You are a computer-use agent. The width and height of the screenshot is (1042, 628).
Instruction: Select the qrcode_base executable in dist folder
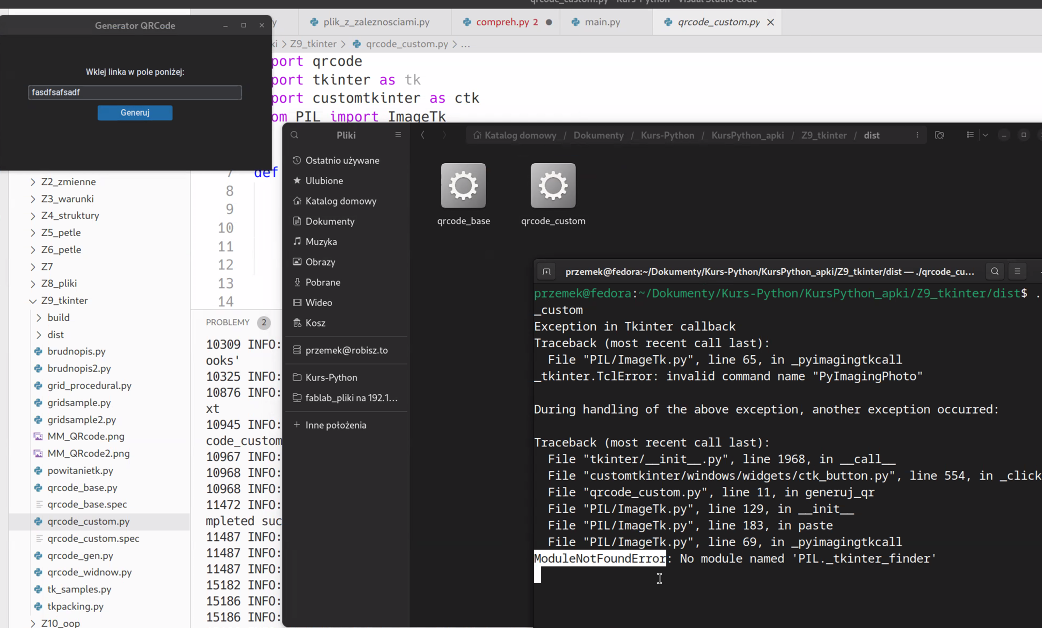(464, 194)
